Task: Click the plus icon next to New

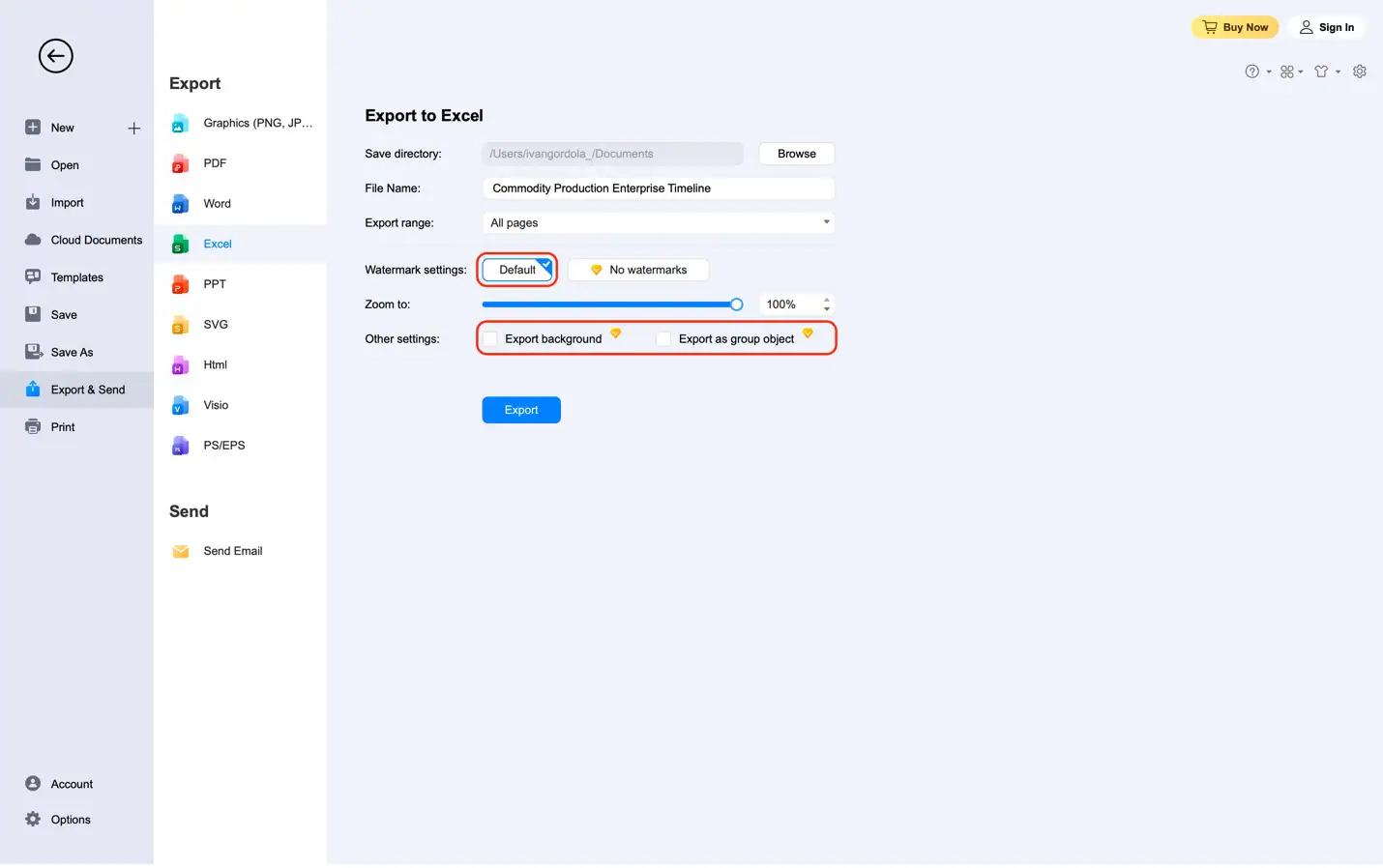Action: (x=133, y=128)
